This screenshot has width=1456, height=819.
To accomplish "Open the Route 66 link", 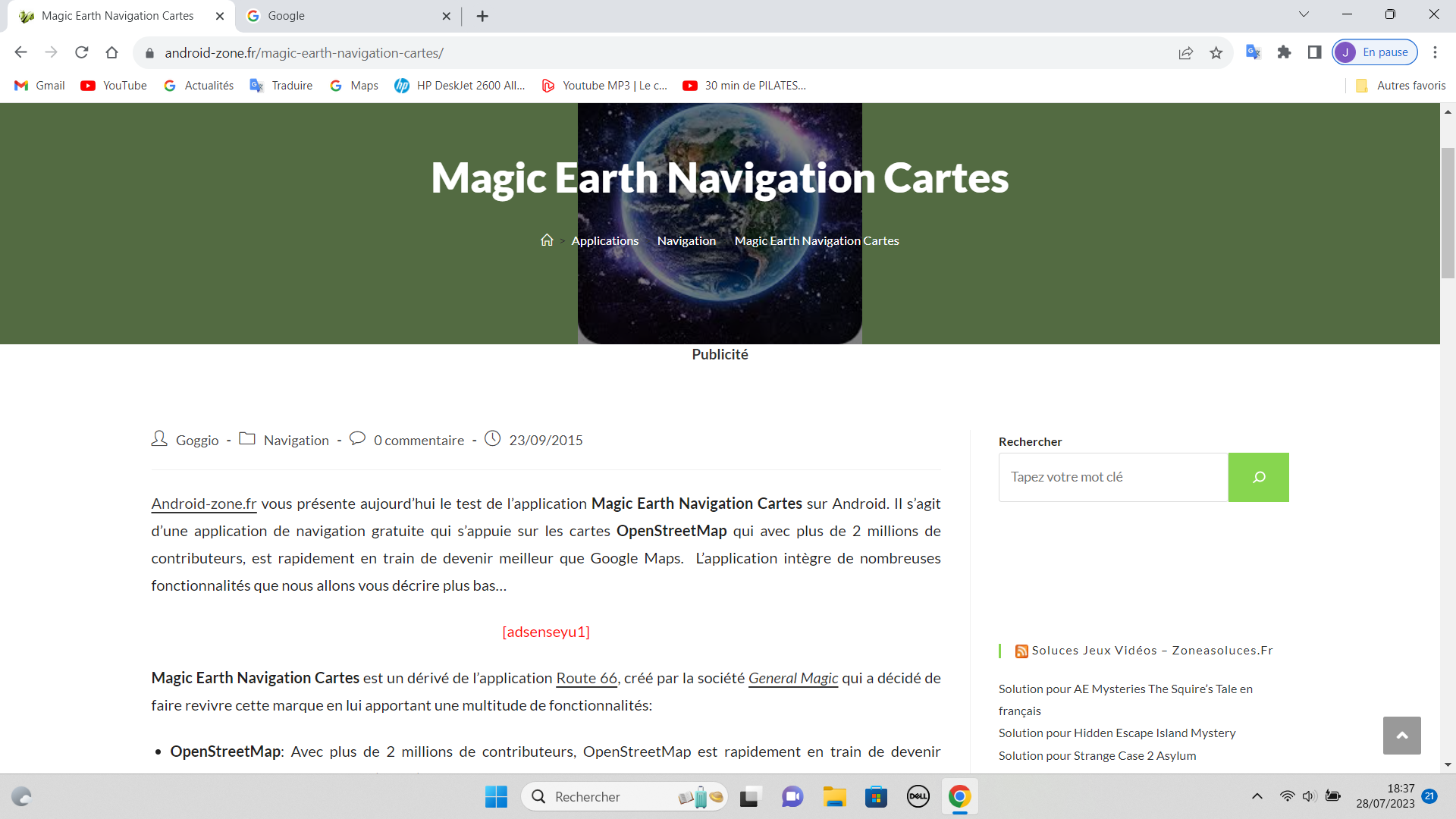I will click(x=586, y=678).
